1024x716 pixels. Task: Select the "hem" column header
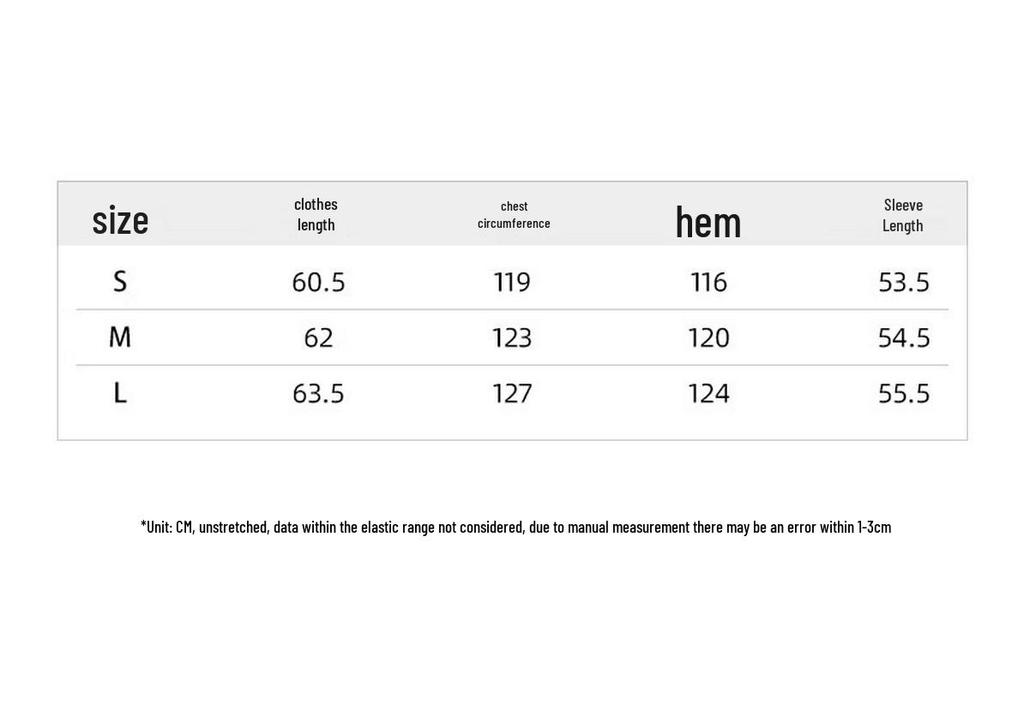[x=709, y=222]
